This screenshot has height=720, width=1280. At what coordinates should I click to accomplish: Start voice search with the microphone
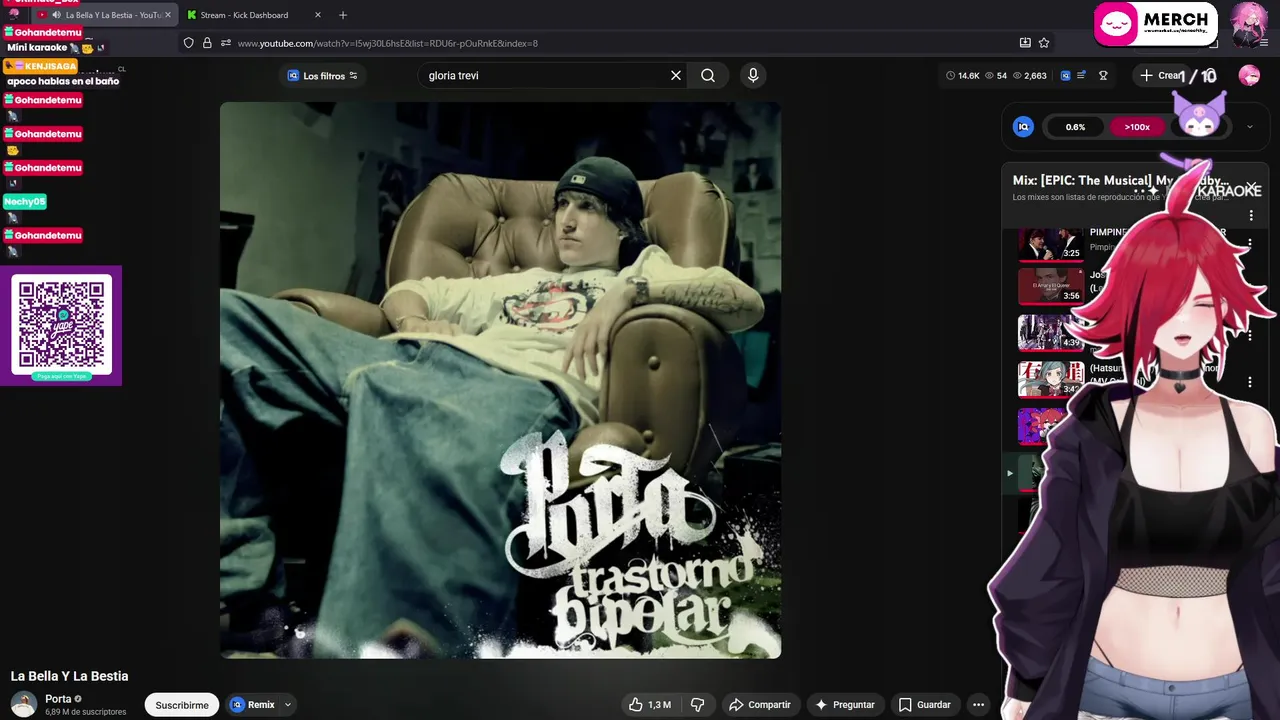pos(753,76)
